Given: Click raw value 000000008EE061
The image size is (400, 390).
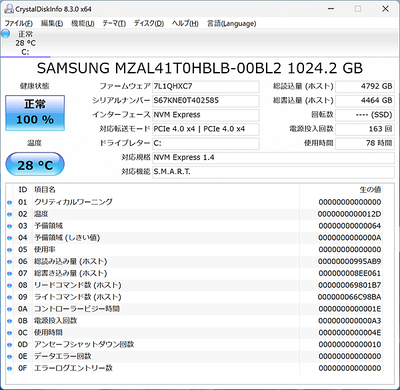Looking at the screenshot, I should [349, 273].
